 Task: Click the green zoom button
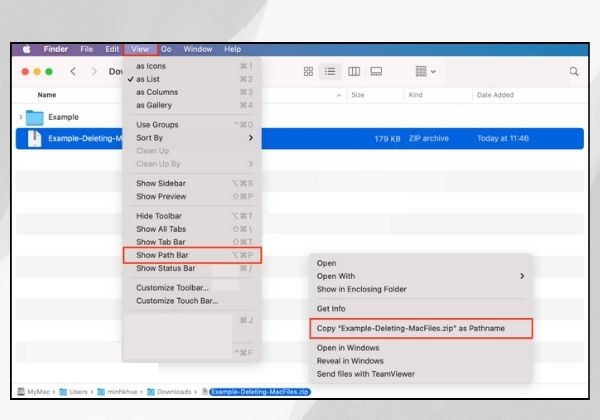point(49,72)
